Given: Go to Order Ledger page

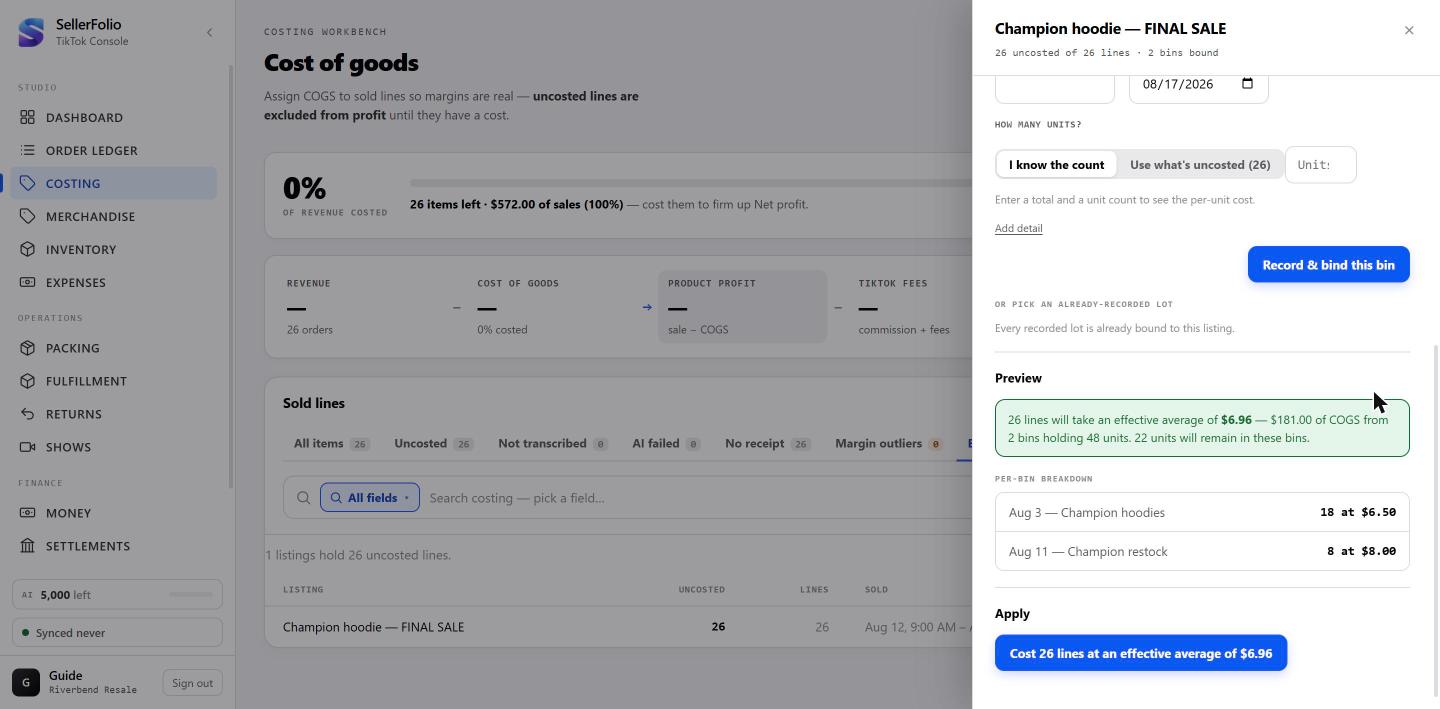Looking at the screenshot, I should pyautogui.click(x=114, y=150).
